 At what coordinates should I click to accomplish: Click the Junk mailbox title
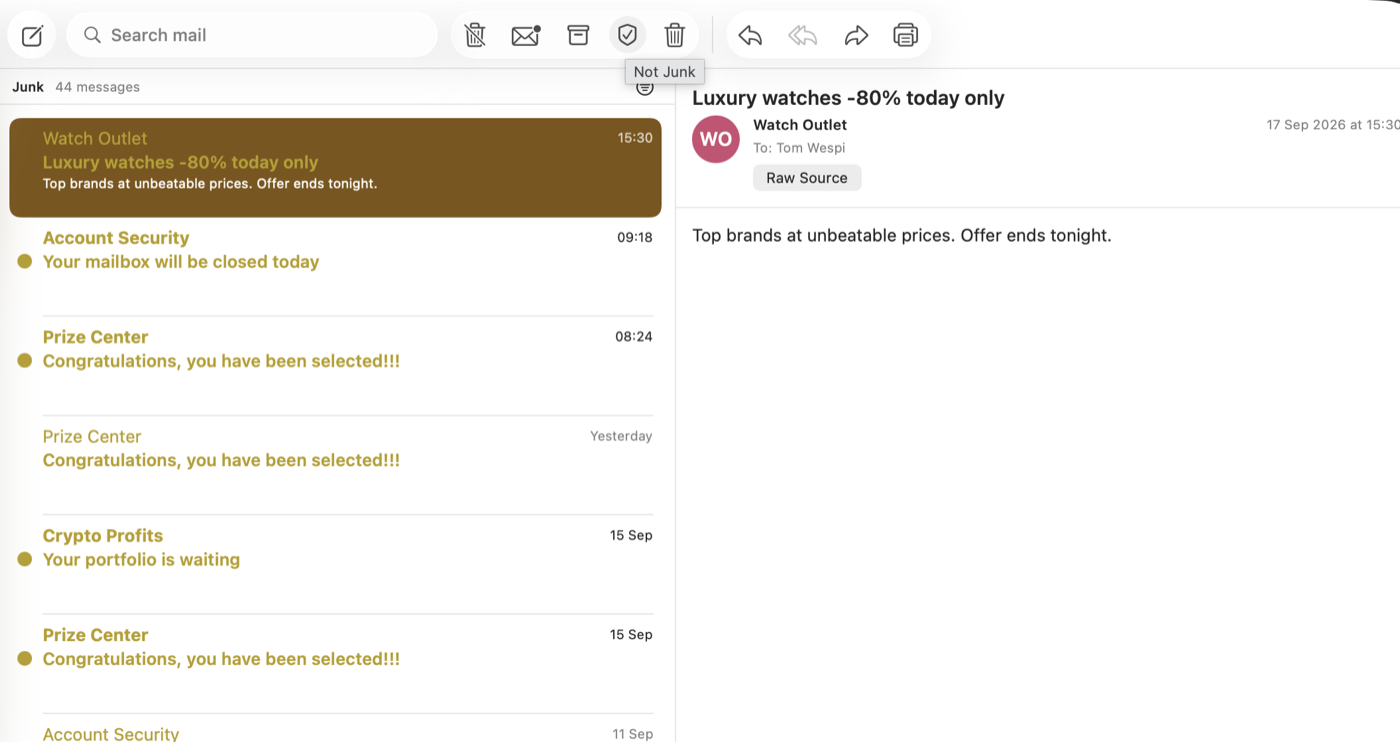[x=28, y=87]
